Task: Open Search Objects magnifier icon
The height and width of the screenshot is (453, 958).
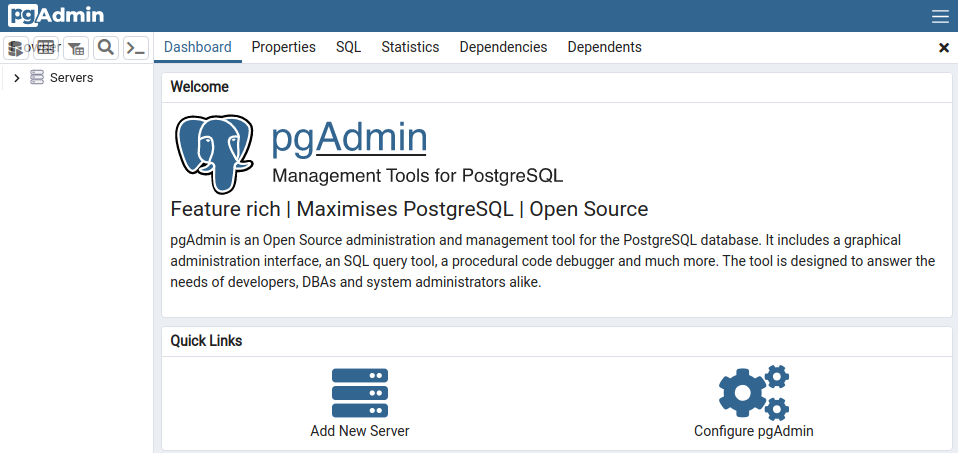Action: coord(106,48)
